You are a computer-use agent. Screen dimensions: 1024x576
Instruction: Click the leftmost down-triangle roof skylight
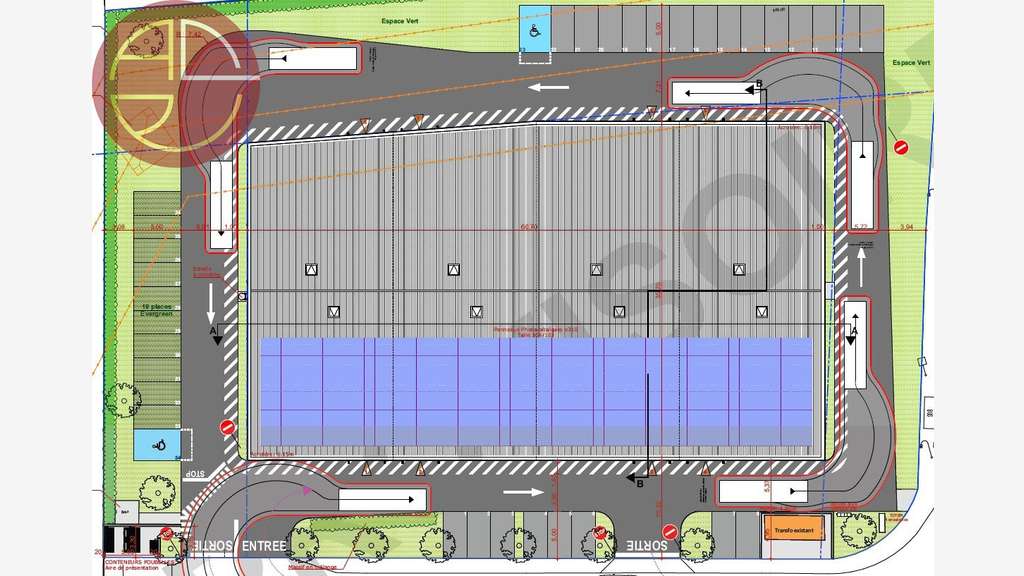tap(334, 312)
